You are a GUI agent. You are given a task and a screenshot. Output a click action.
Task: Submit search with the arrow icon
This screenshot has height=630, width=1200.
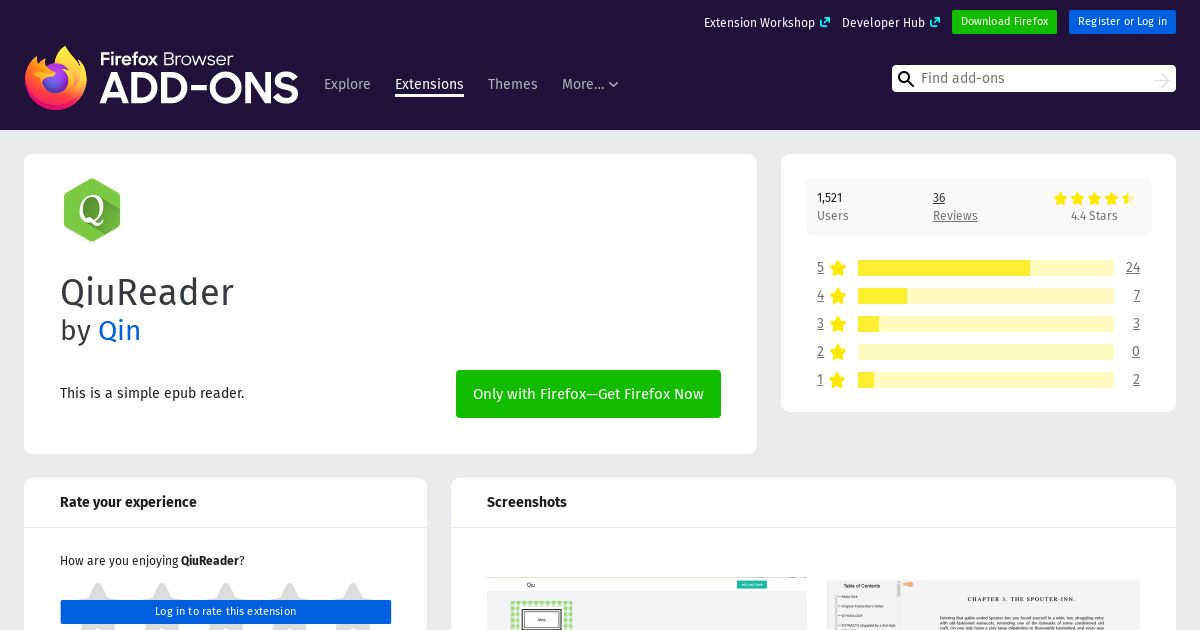coord(1161,79)
